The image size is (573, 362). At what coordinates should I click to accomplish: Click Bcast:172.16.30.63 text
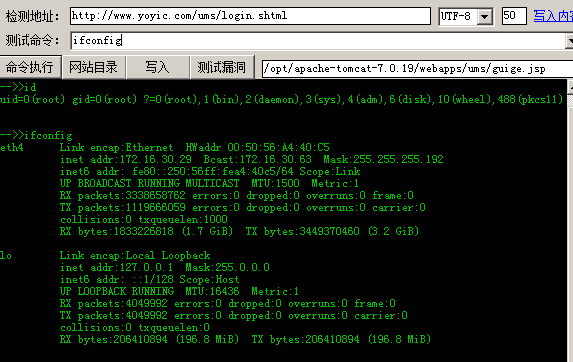(258, 160)
